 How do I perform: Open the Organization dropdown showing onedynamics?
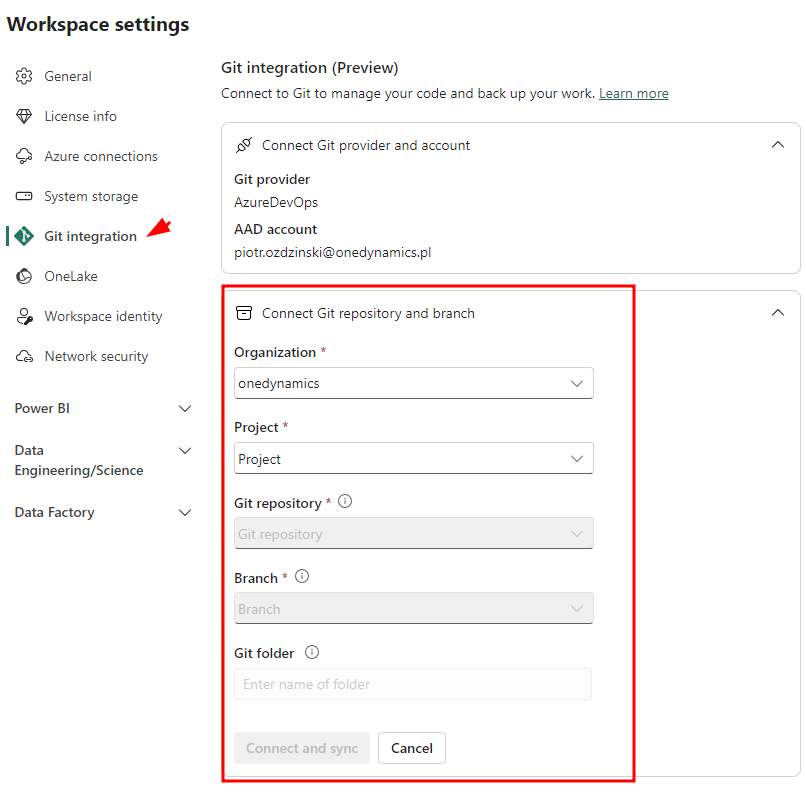pos(413,383)
